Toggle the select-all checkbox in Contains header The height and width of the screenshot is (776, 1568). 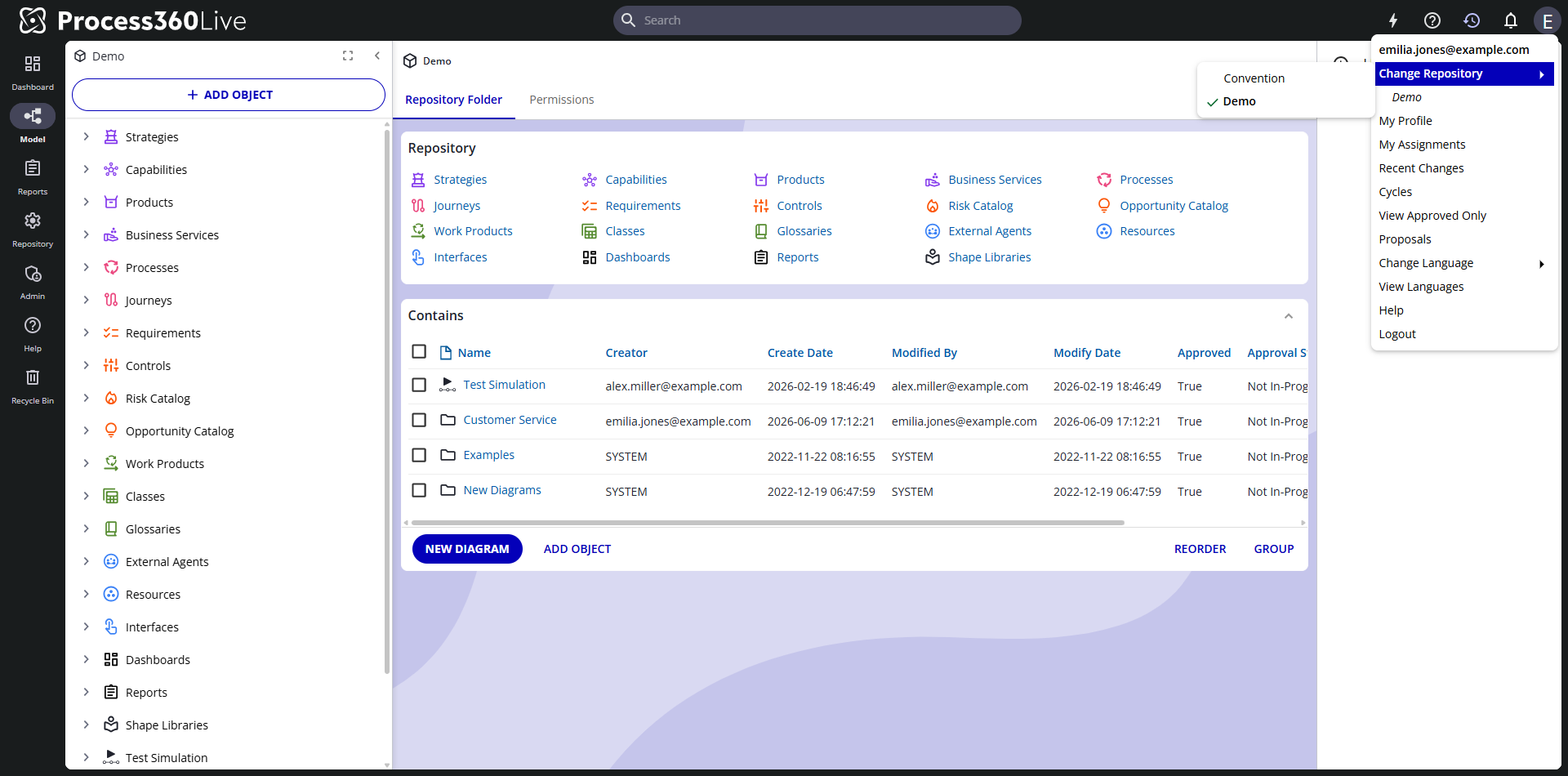click(x=419, y=351)
